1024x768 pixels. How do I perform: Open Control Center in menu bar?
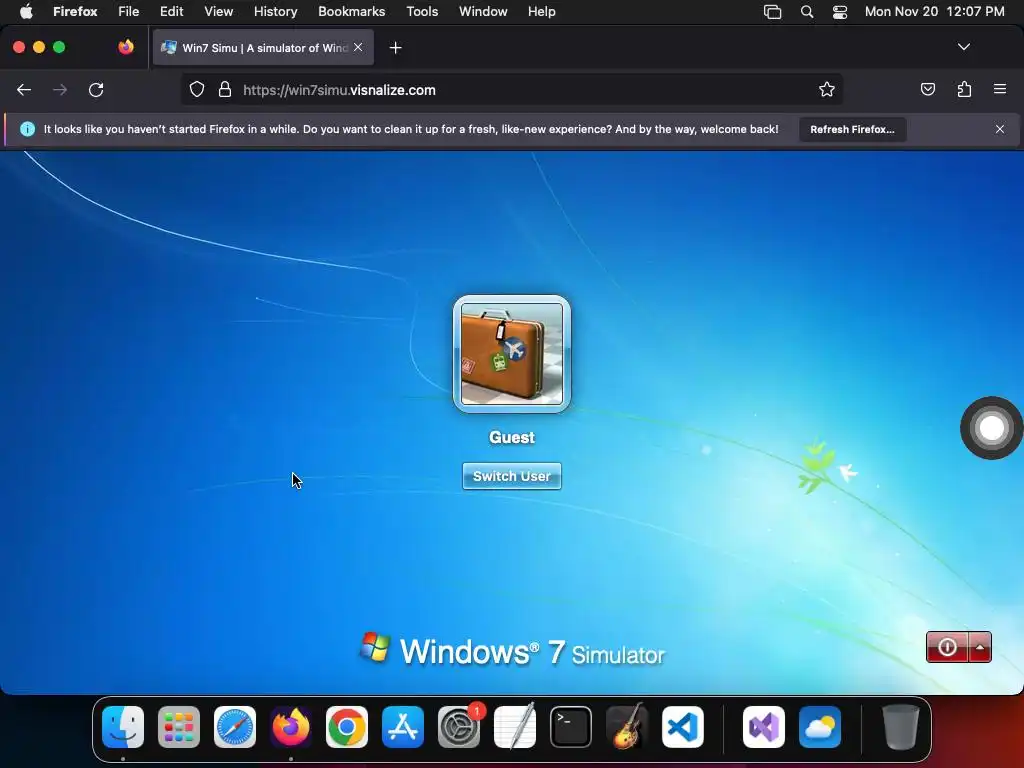pyautogui.click(x=840, y=12)
